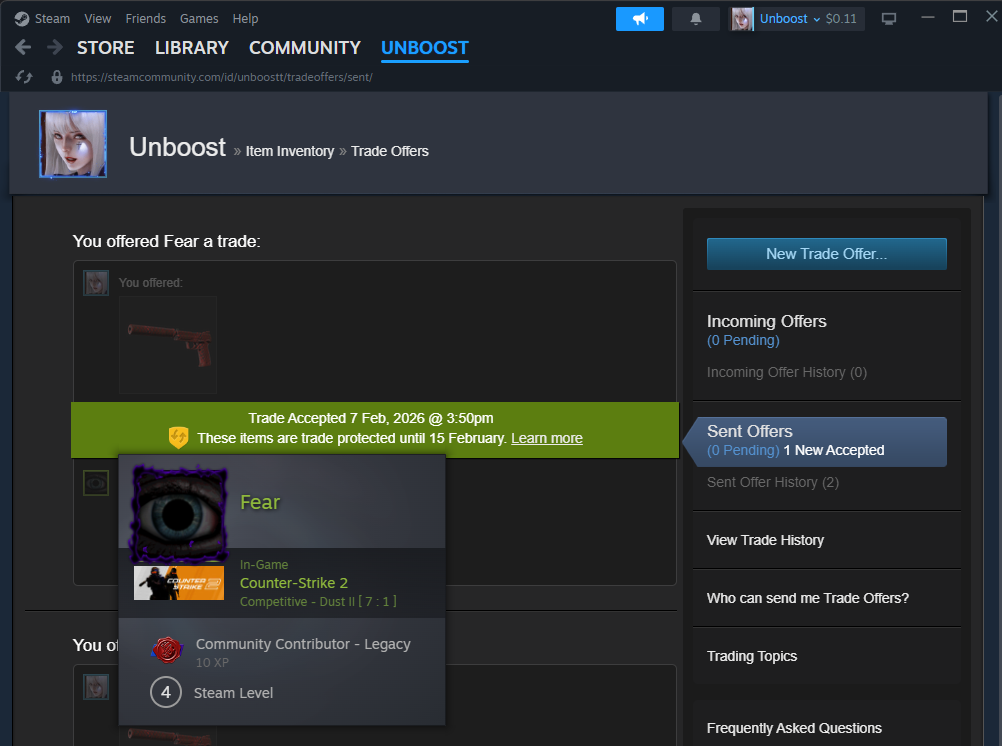Click 'Community Contributor - Legacy' badge text

(303, 644)
